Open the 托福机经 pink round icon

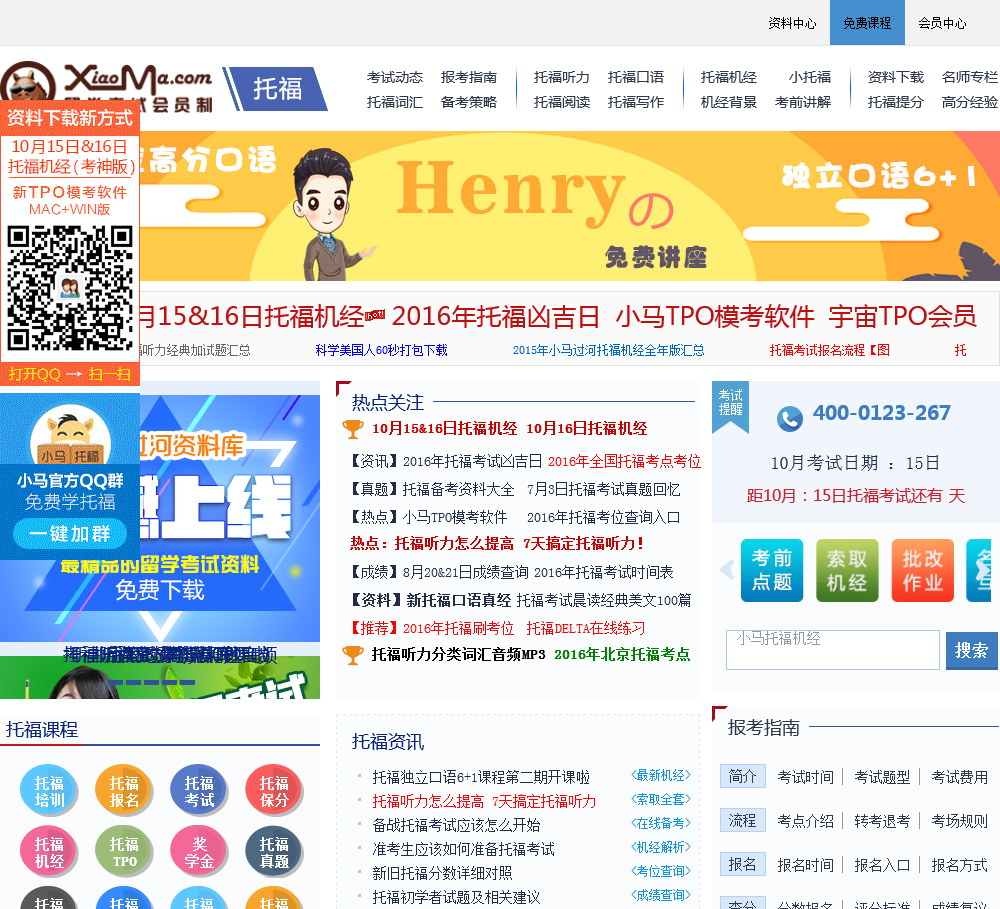(49, 852)
